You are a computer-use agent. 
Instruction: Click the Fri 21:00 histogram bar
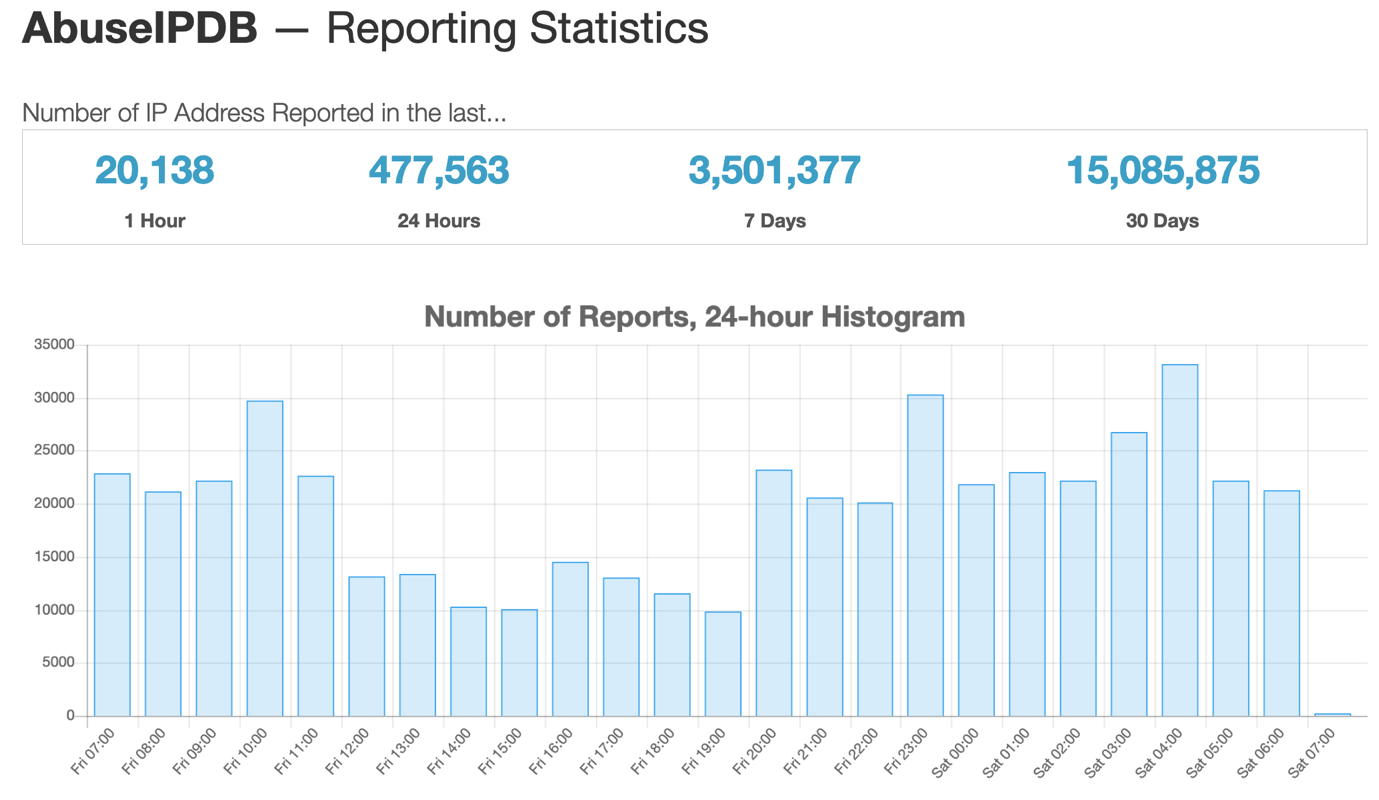coord(825,607)
